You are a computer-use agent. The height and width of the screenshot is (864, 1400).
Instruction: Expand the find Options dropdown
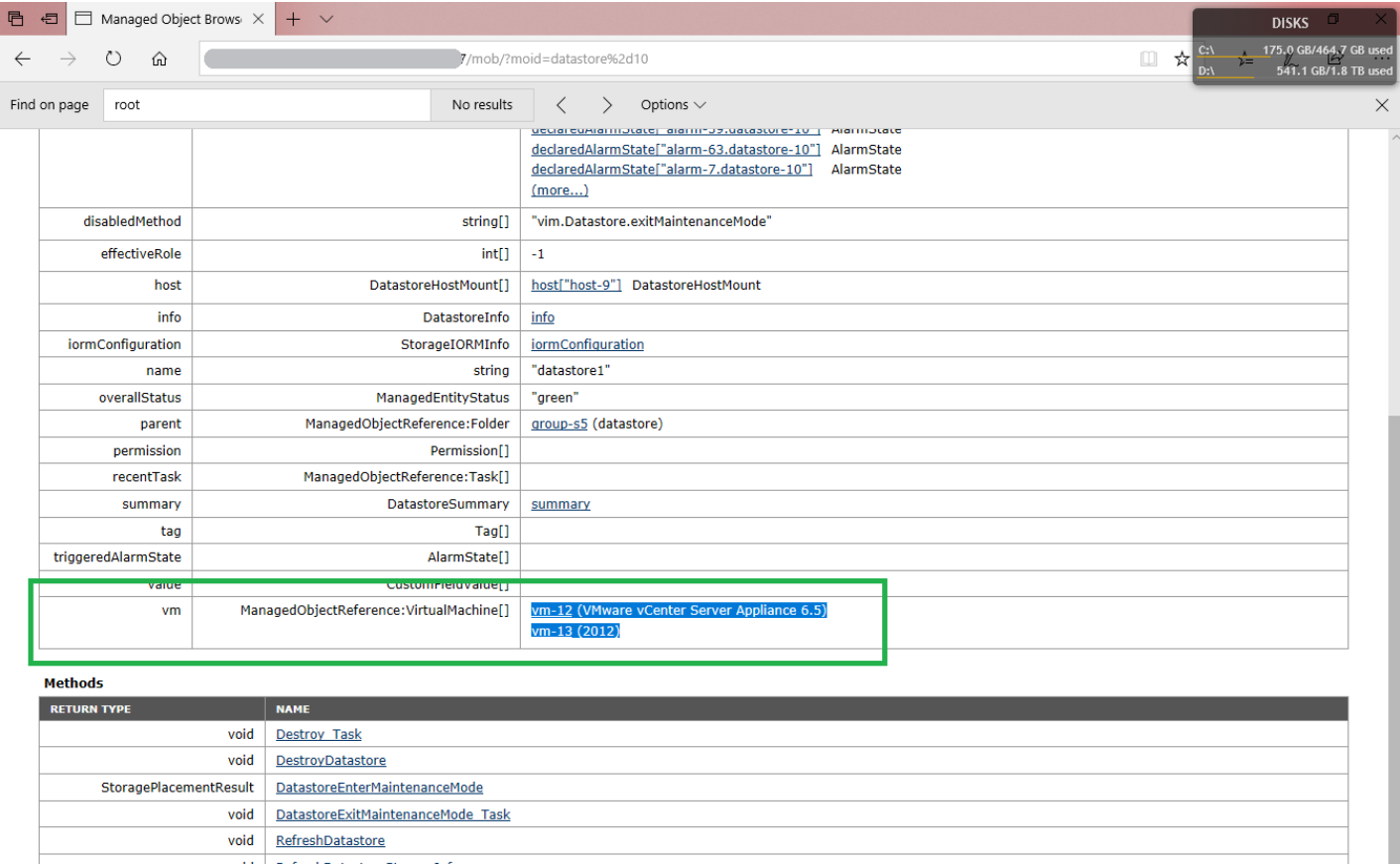[673, 105]
